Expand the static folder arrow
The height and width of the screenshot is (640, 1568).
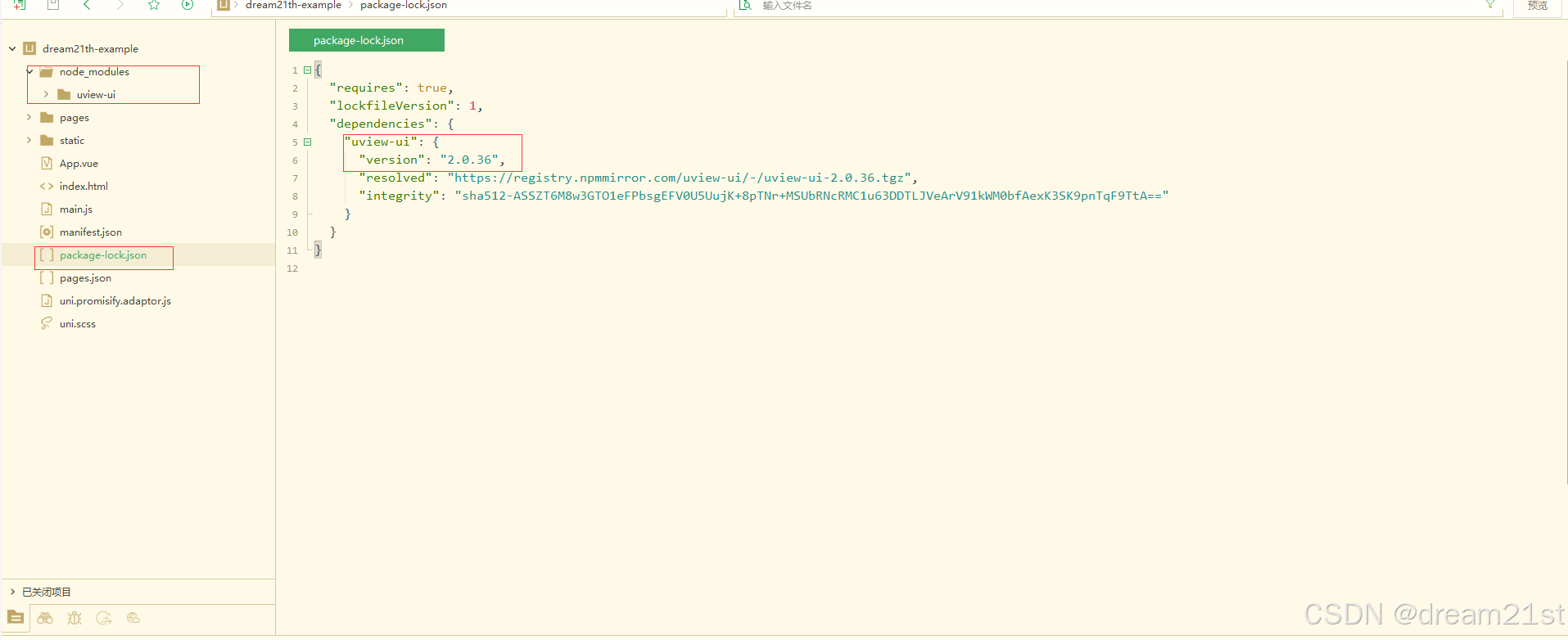point(29,140)
